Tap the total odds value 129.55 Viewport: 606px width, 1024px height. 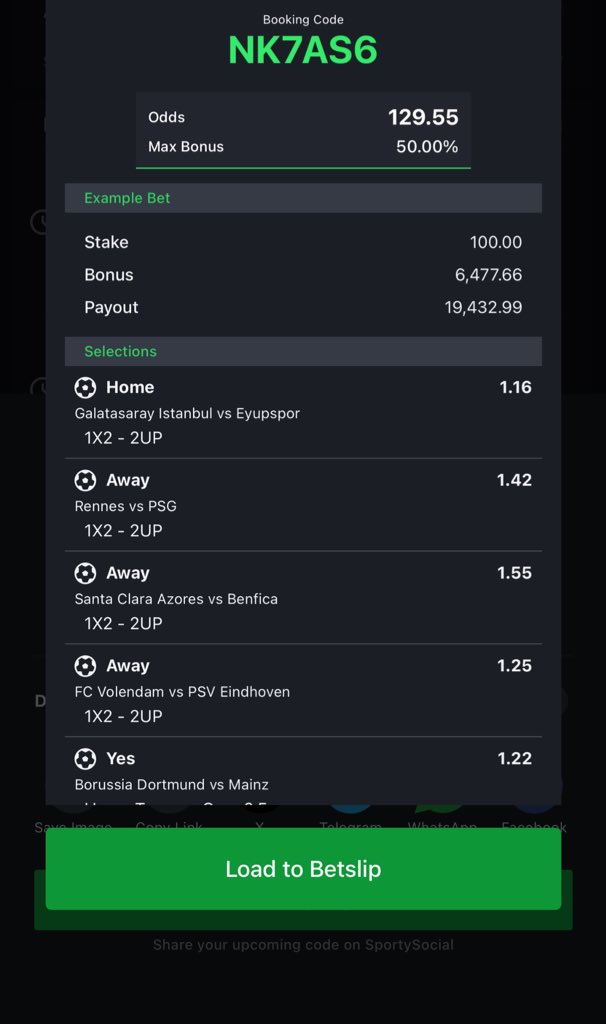tap(423, 117)
